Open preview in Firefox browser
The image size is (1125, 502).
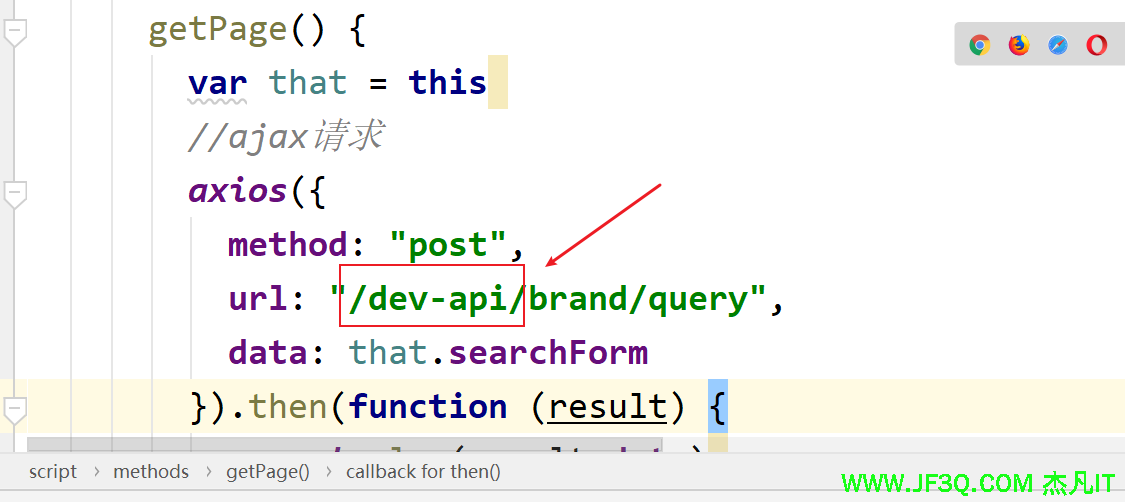[1019, 45]
